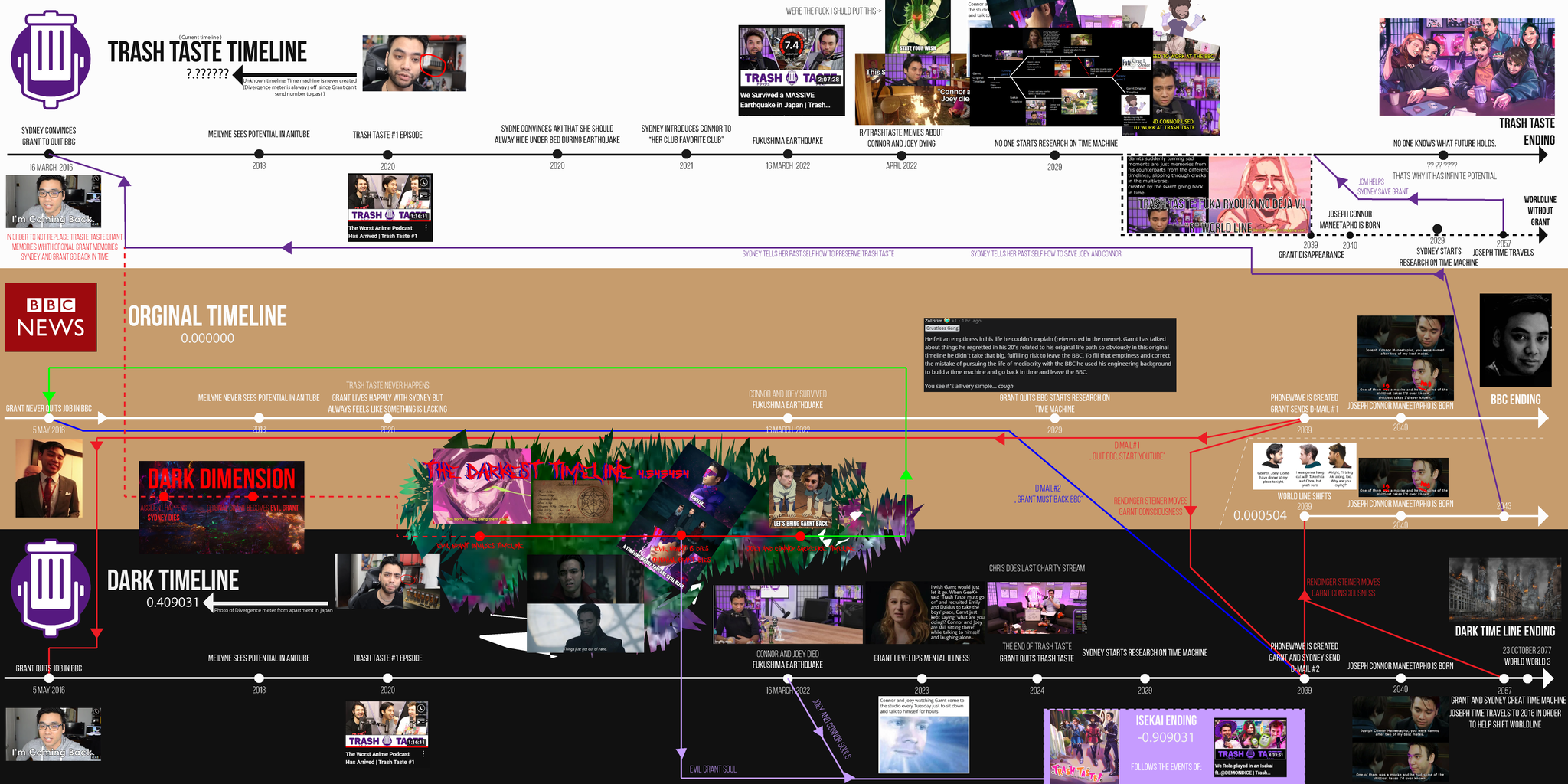Click D MAIL#2 Grant Must Back BBC text
Image resolution: width=1568 pixels, height=784 pixels.
point(1047,494)
